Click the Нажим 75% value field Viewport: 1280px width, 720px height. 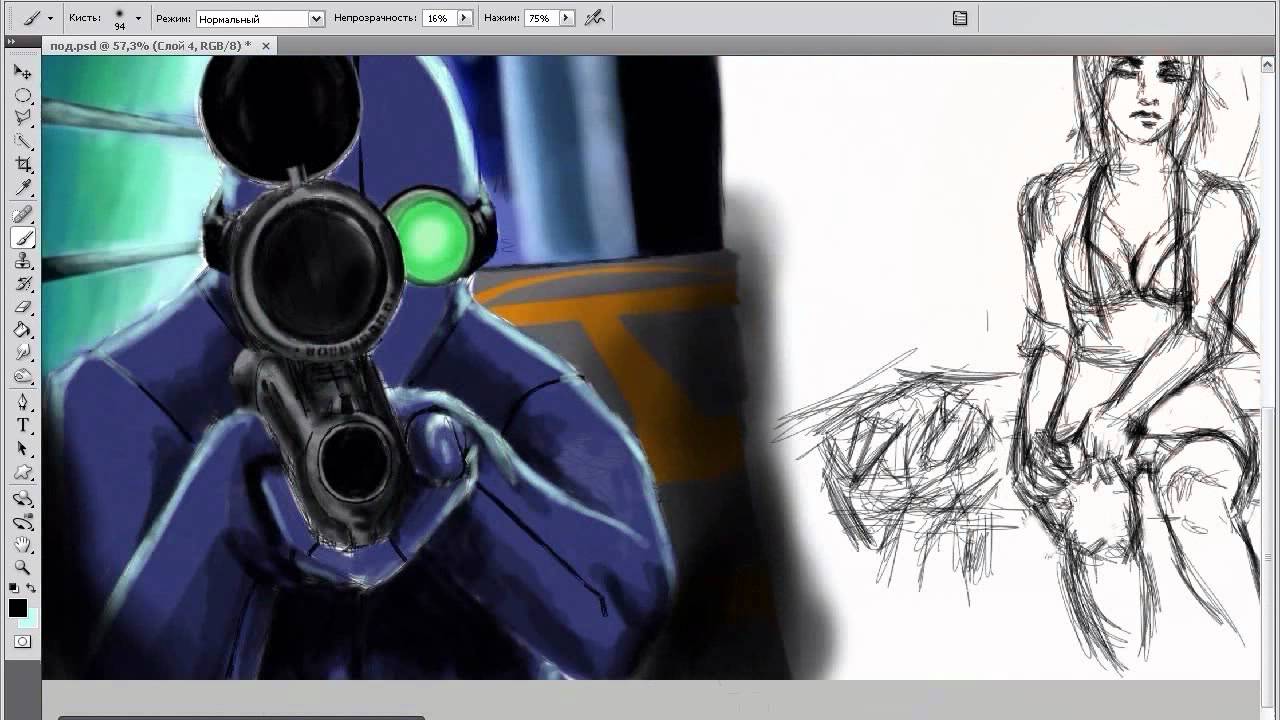pos(541,18)
